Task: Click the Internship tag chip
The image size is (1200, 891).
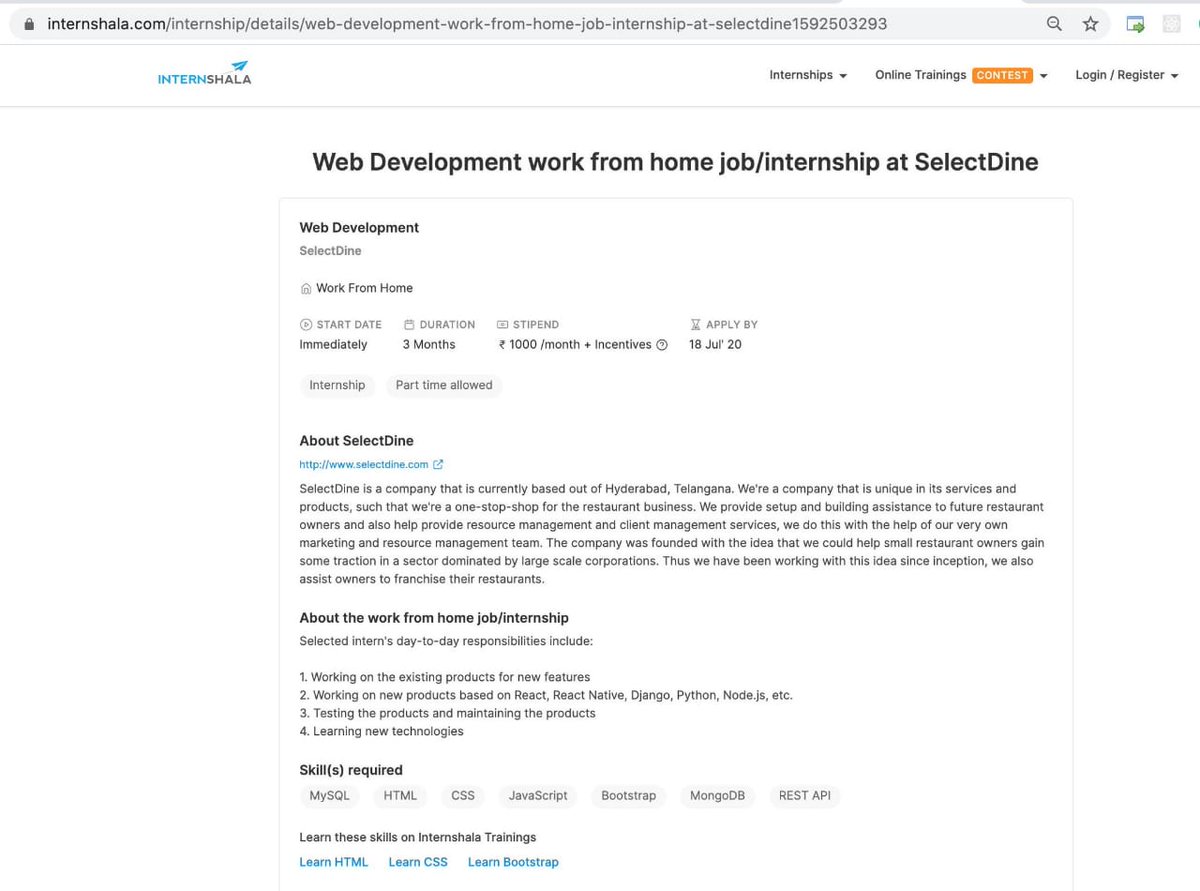Action: pyautogui.click(x=337, y=385)
